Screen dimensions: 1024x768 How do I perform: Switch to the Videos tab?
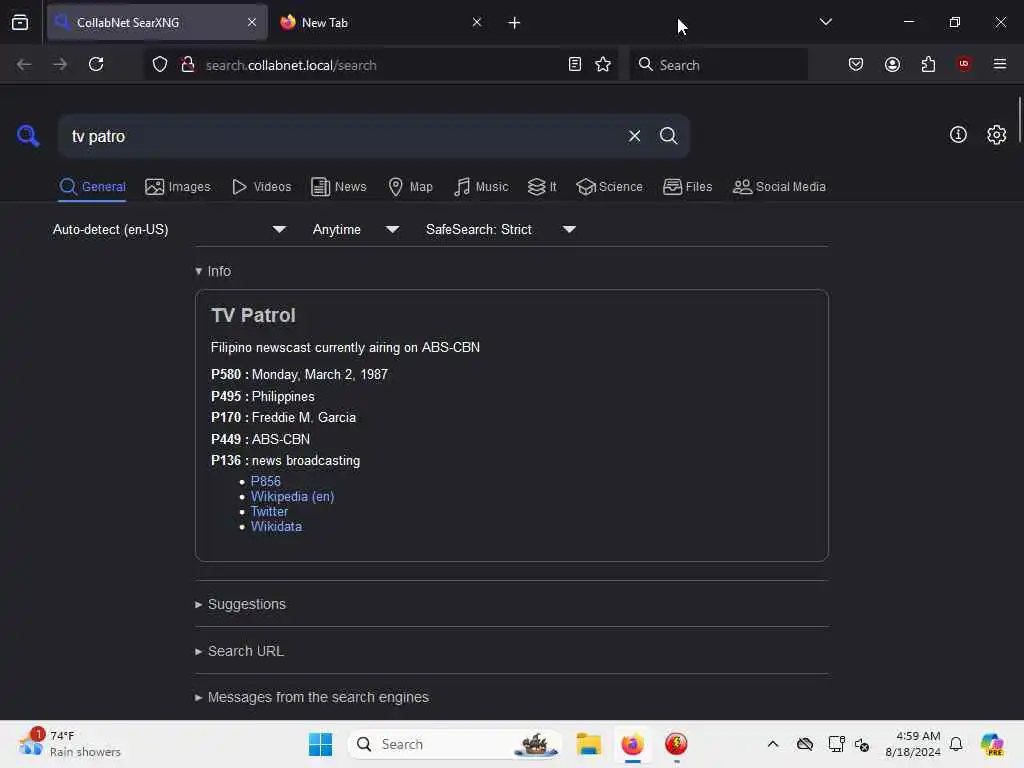coord(261,187)
